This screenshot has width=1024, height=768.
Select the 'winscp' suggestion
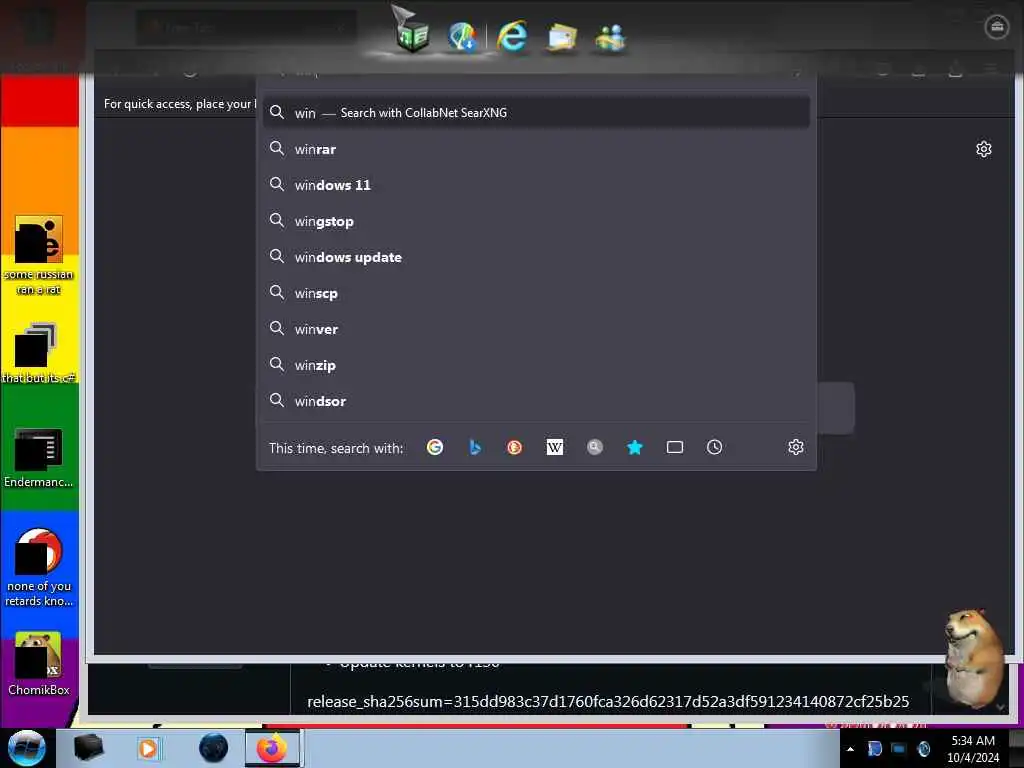536,293
